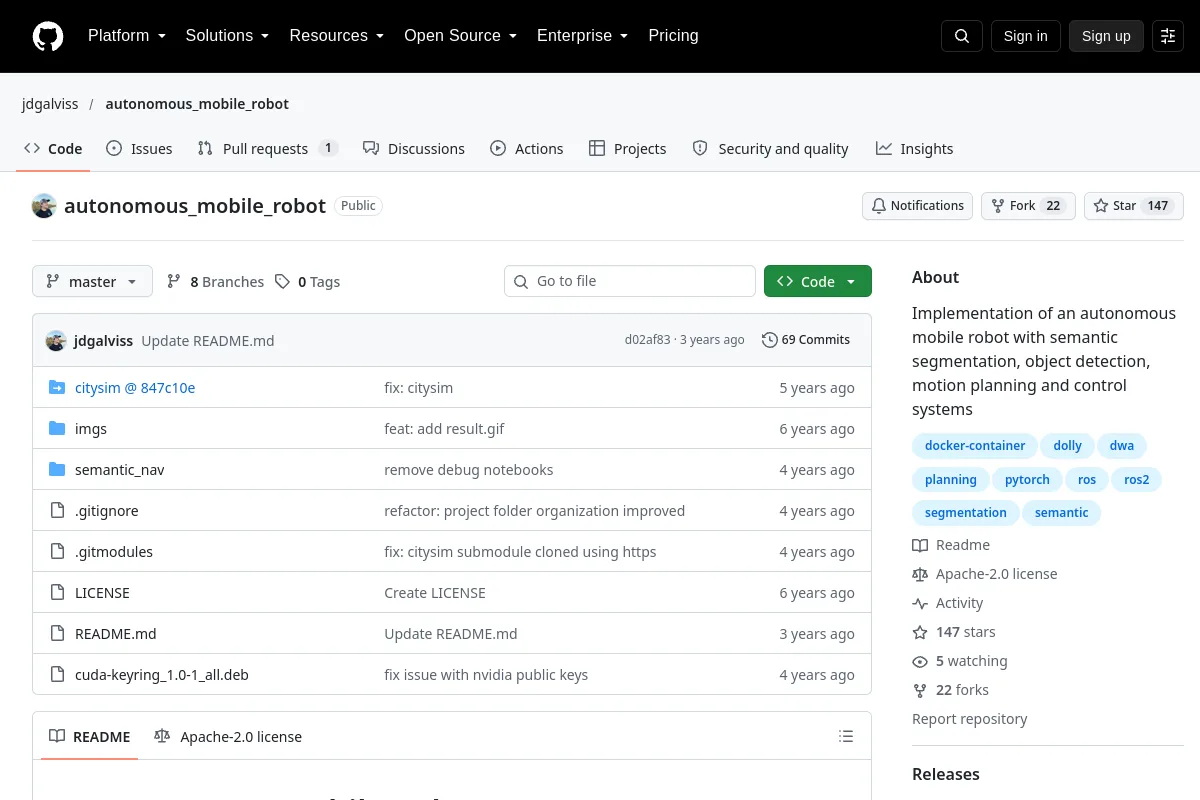
Task: Select the README tab in file viewer
Action: [90, 737]
